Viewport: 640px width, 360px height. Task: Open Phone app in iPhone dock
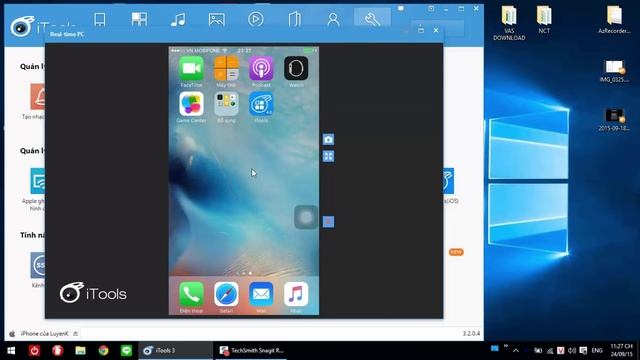191,294
